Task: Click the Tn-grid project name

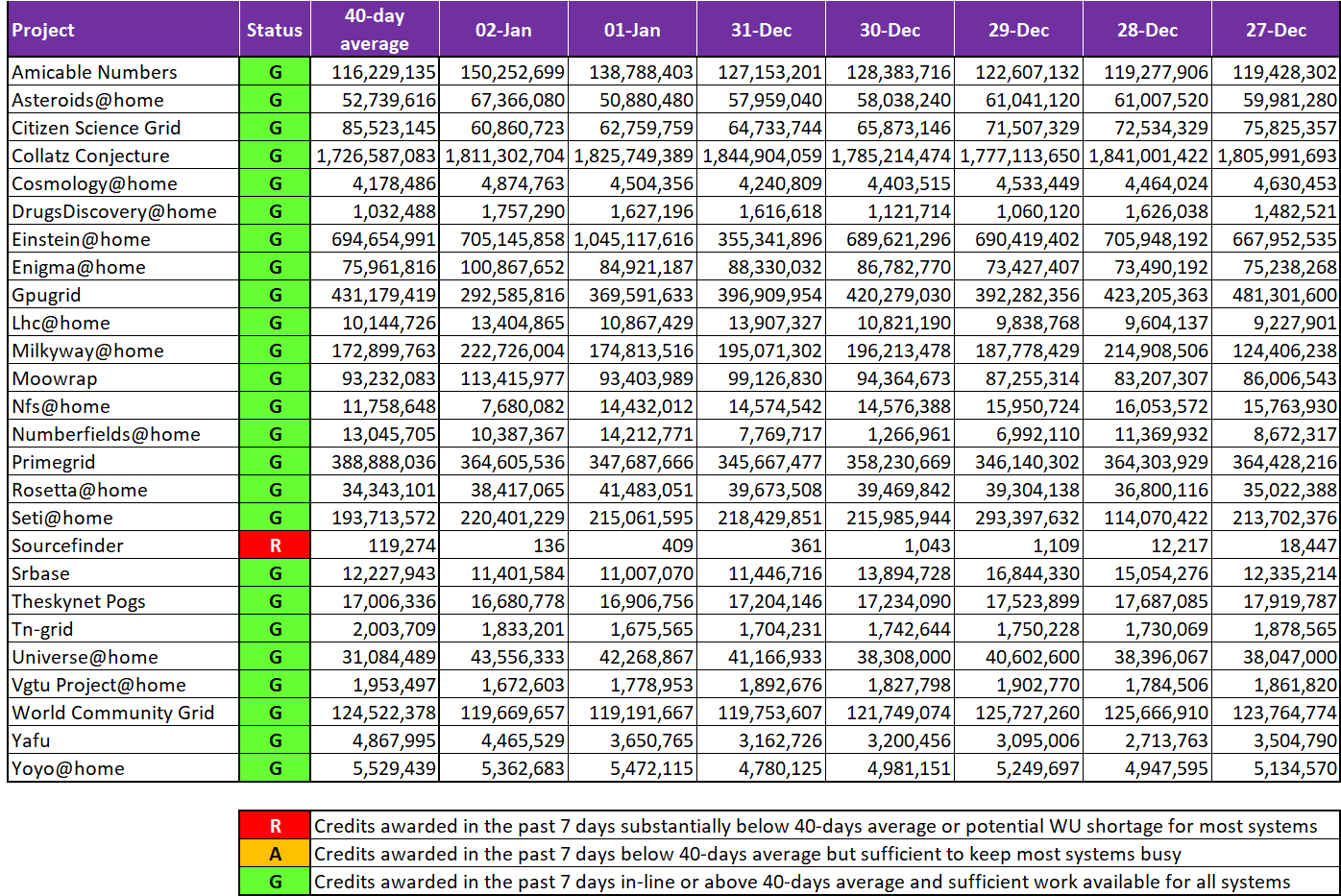Action: pyautogui.click(x=42, y=629)
